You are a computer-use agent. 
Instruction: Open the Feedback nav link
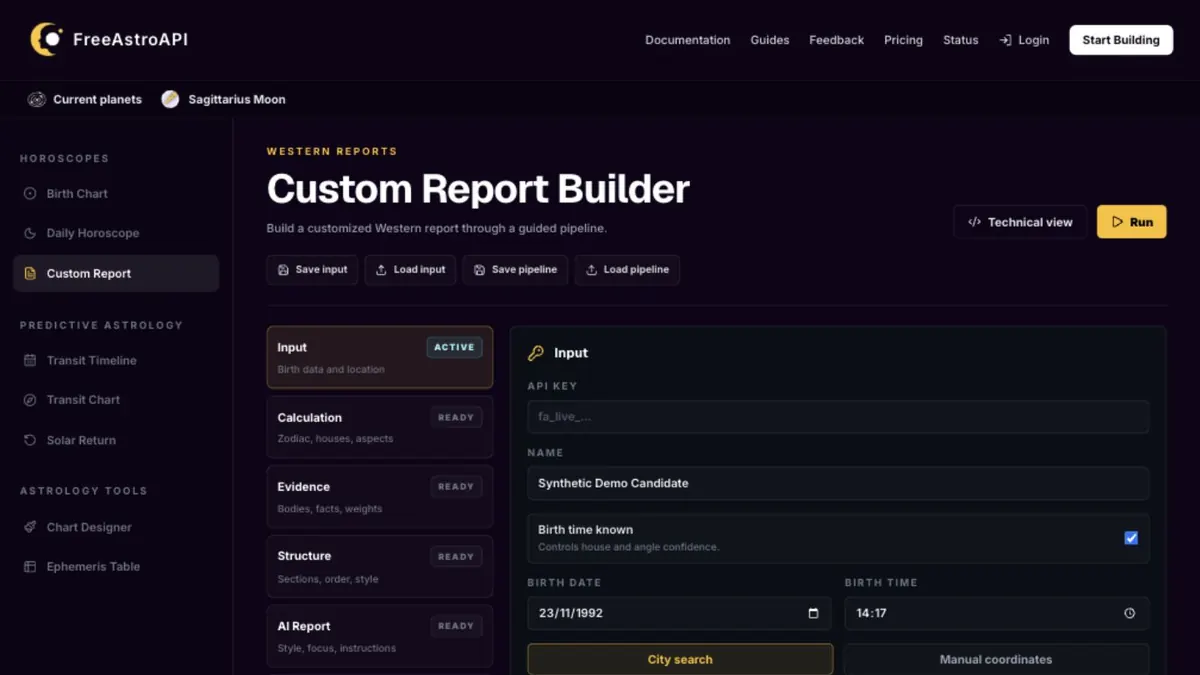point(836,40)
